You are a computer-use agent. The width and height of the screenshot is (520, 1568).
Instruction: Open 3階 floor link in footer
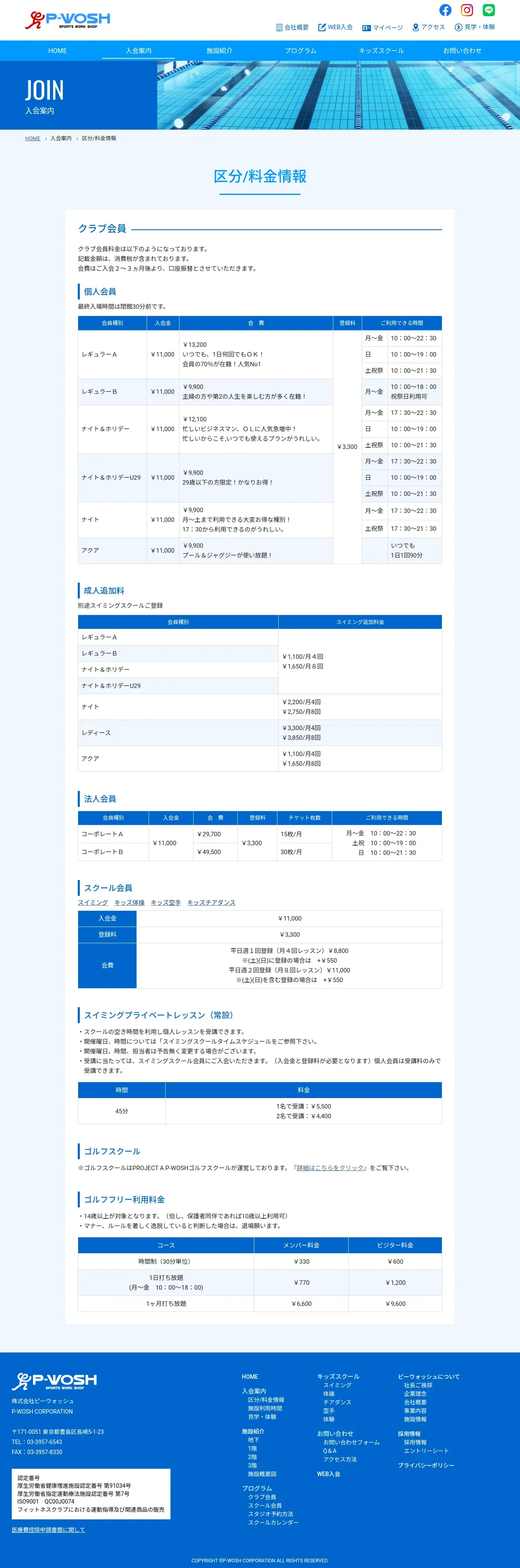(x=252, y=1465)
